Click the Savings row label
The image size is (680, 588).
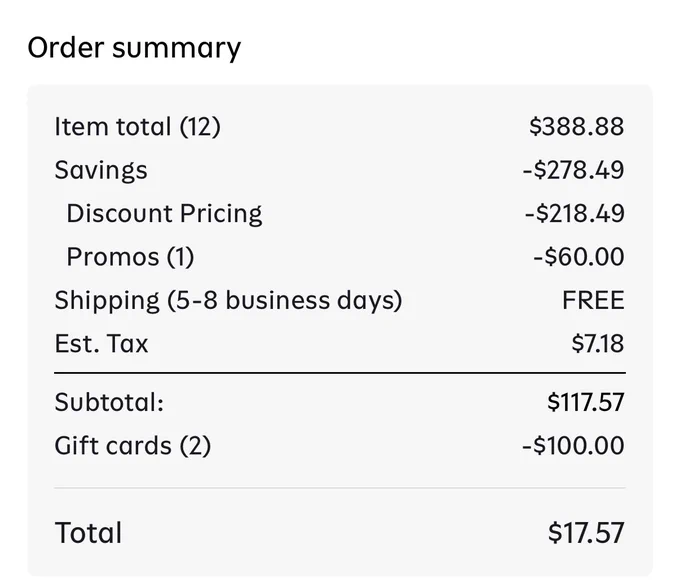[x=101, y=170]
